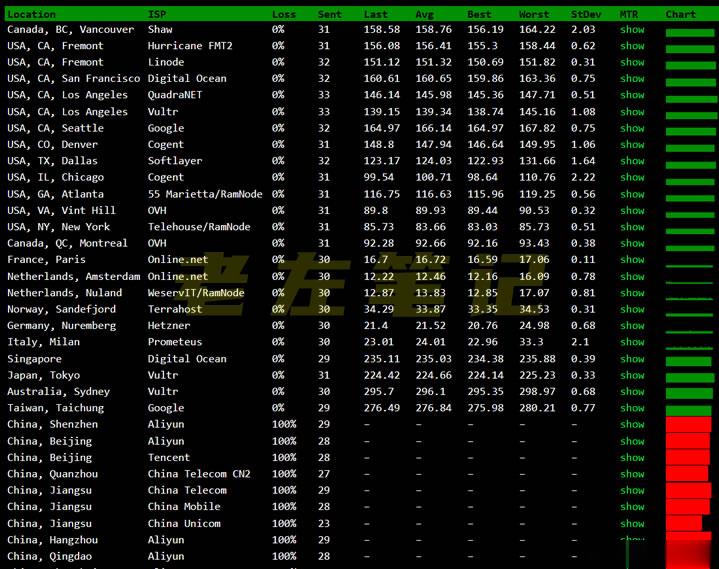Show MTR for Prometeus Milan

(632, 342)
